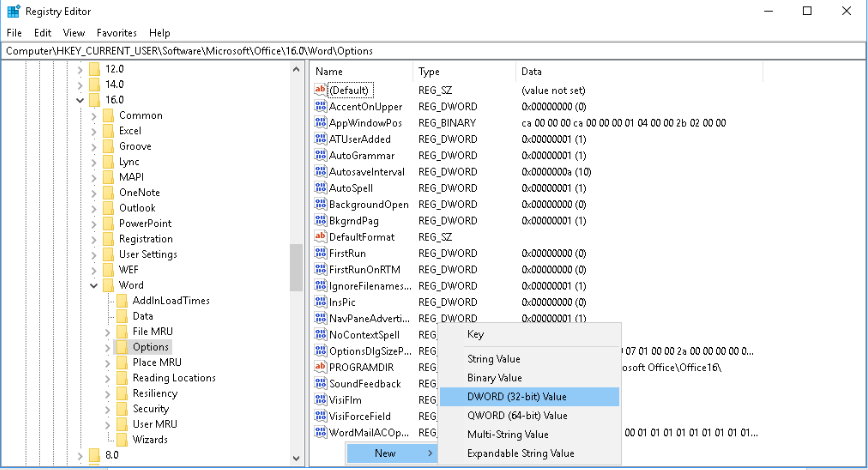868x470 pixels.
Task: Expand the File MRU tree node
Action: pos(107,332)
